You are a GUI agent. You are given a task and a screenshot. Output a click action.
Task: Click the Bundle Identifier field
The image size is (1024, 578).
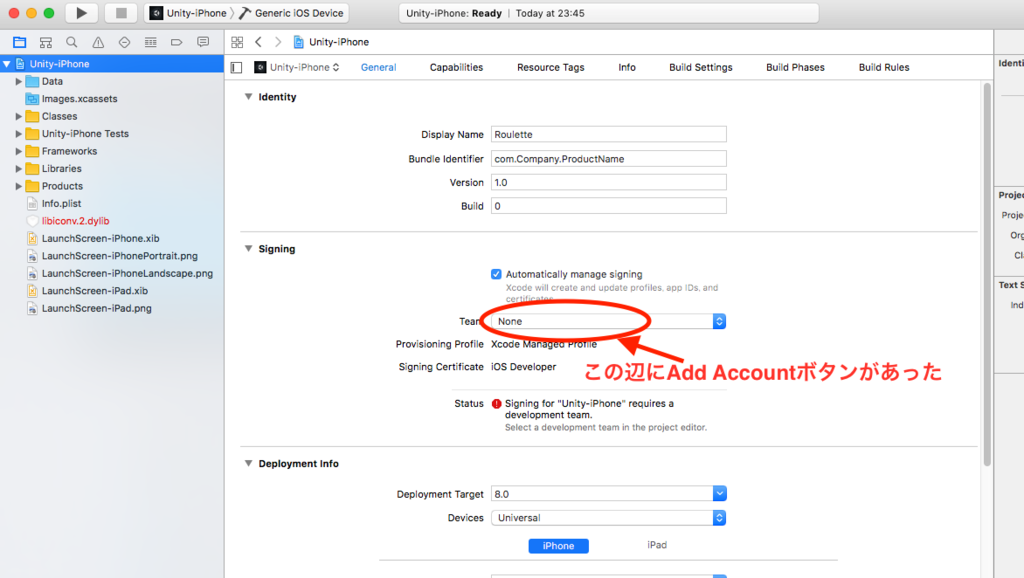click(x=609, y=159)
